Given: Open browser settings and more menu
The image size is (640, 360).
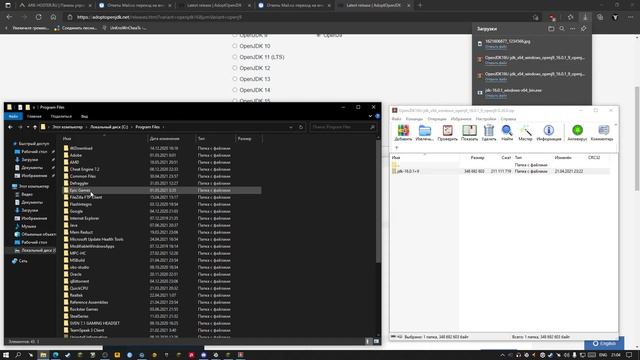Looking at the screenshot, I should pyautogui.click(x=631, y=17).
